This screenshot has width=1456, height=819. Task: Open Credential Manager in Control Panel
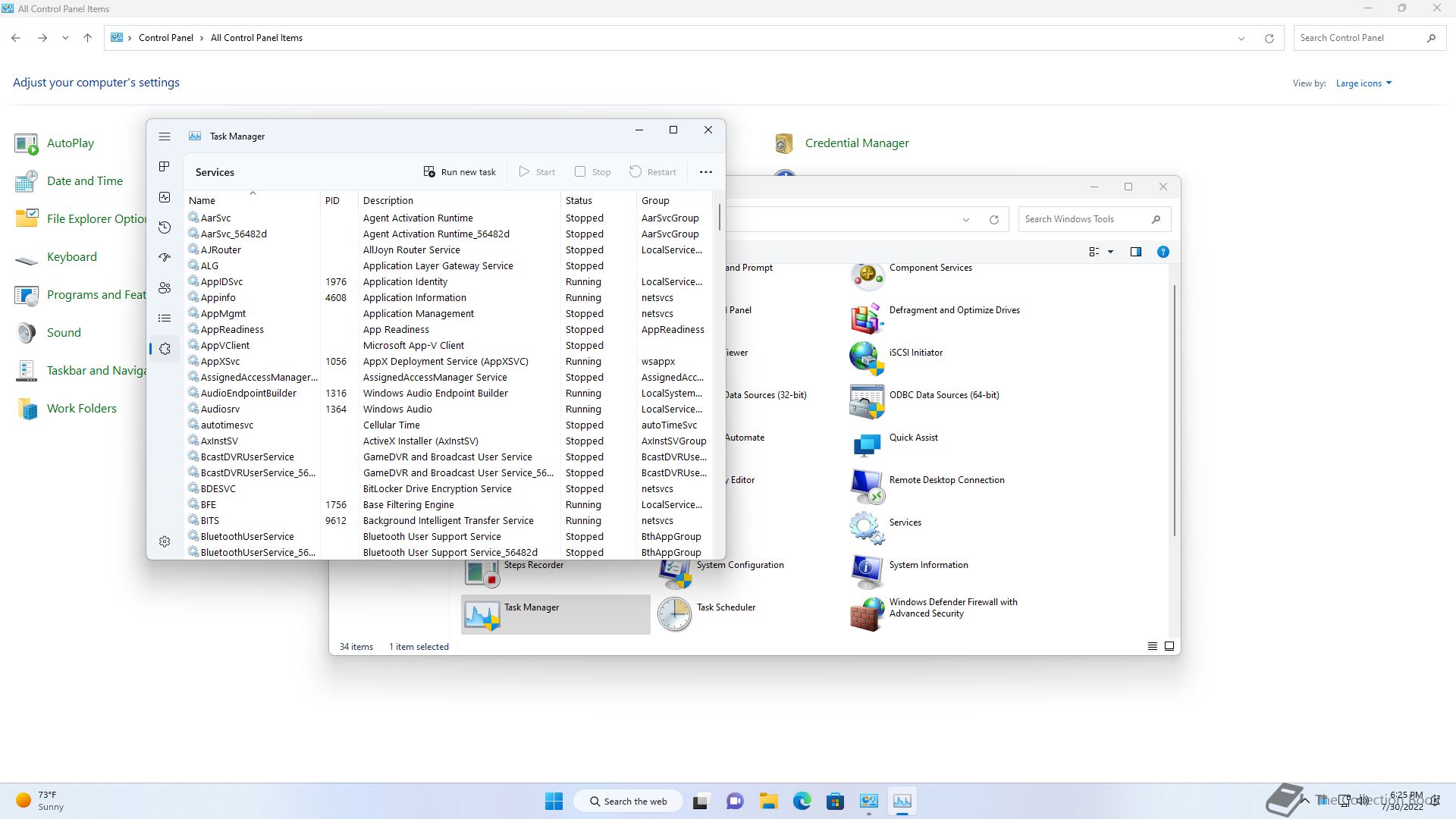tap(841, 143)
